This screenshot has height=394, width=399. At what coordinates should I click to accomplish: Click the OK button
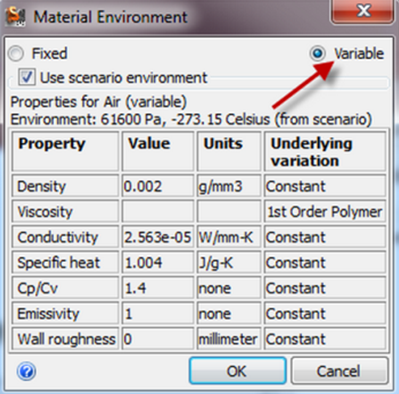click(x=237, y=371)
